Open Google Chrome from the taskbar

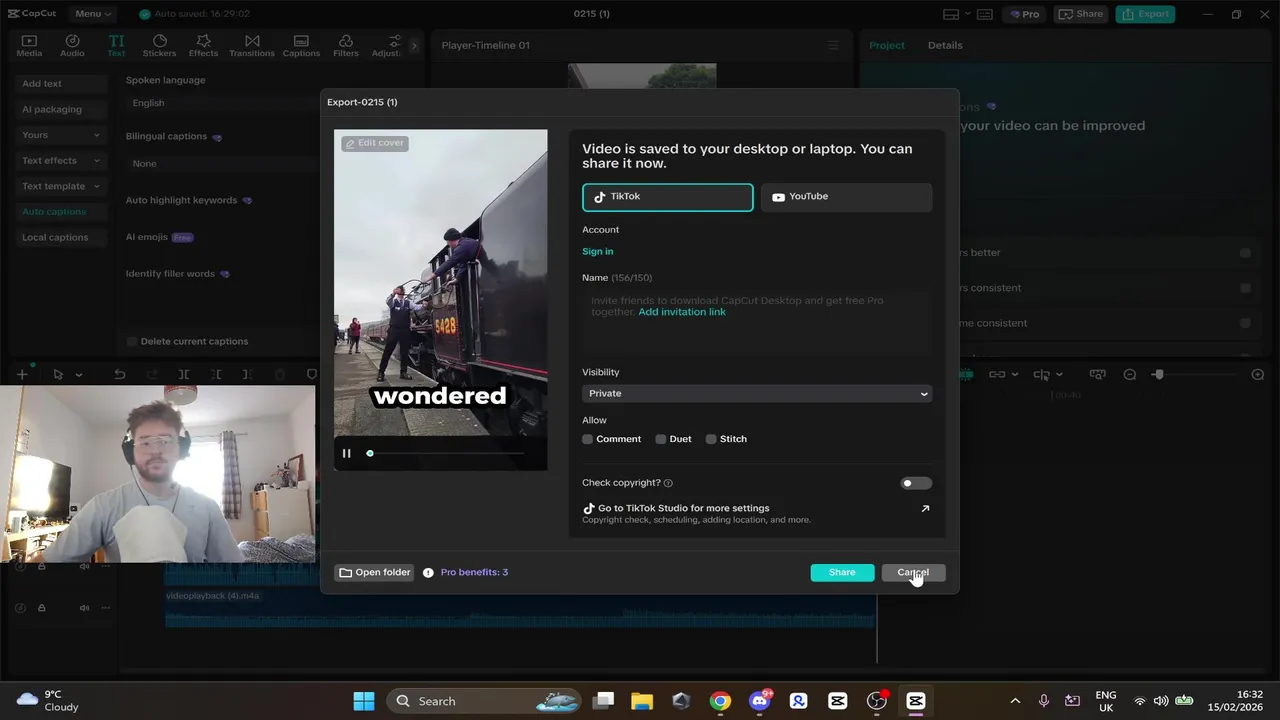tap(720, 701)
